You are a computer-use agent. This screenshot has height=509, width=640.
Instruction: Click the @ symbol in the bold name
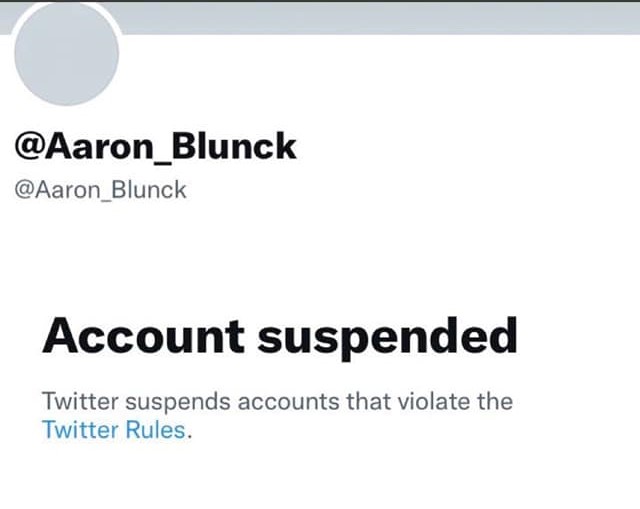29,147
